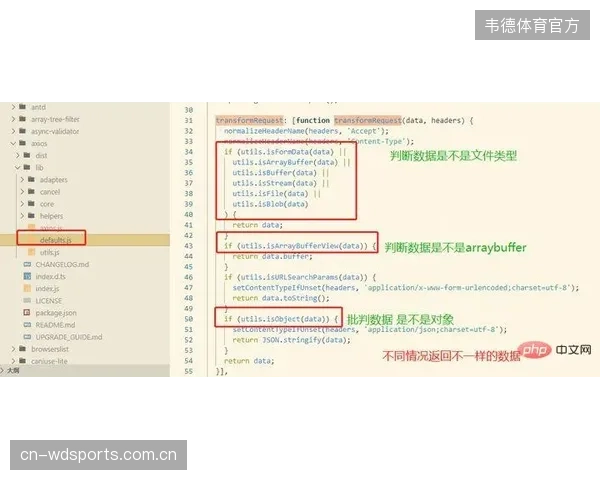Expand the cancel folder chevron

point(22,192)
